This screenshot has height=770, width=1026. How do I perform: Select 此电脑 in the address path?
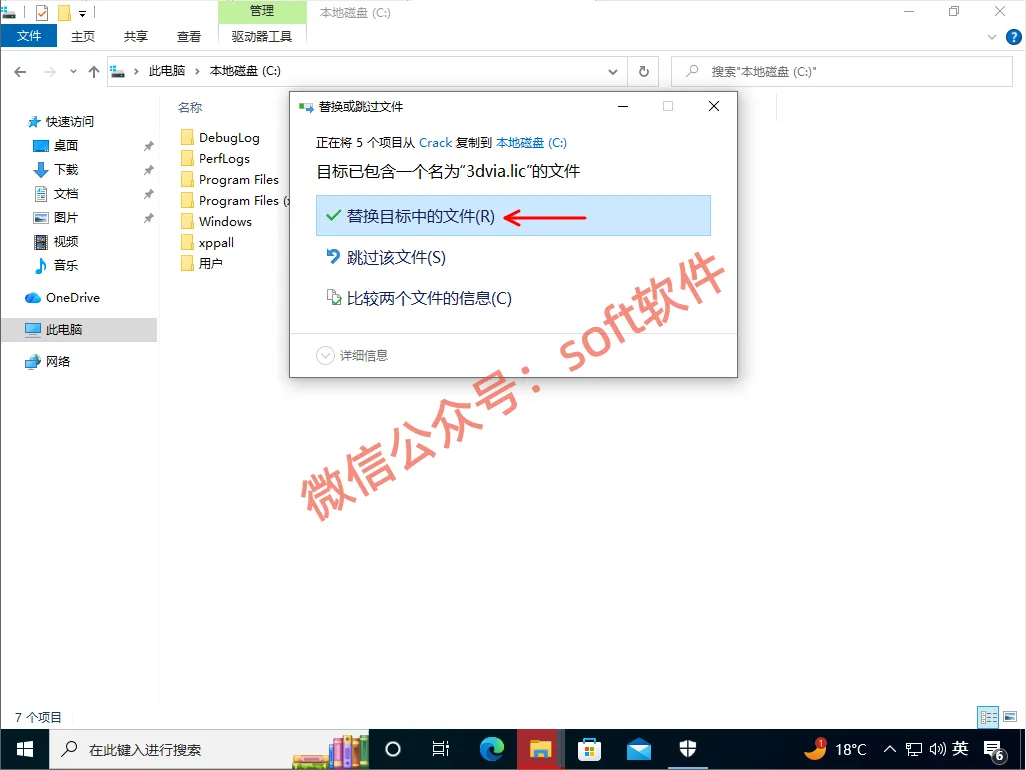coord(167,71)
